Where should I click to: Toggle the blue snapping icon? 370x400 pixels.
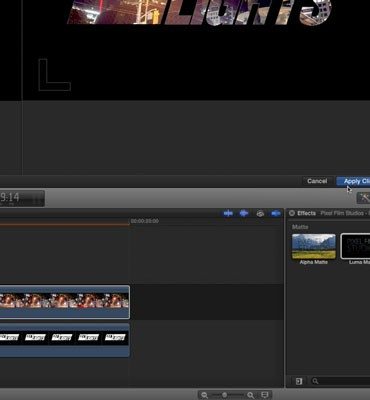click(x=276, y=213)
